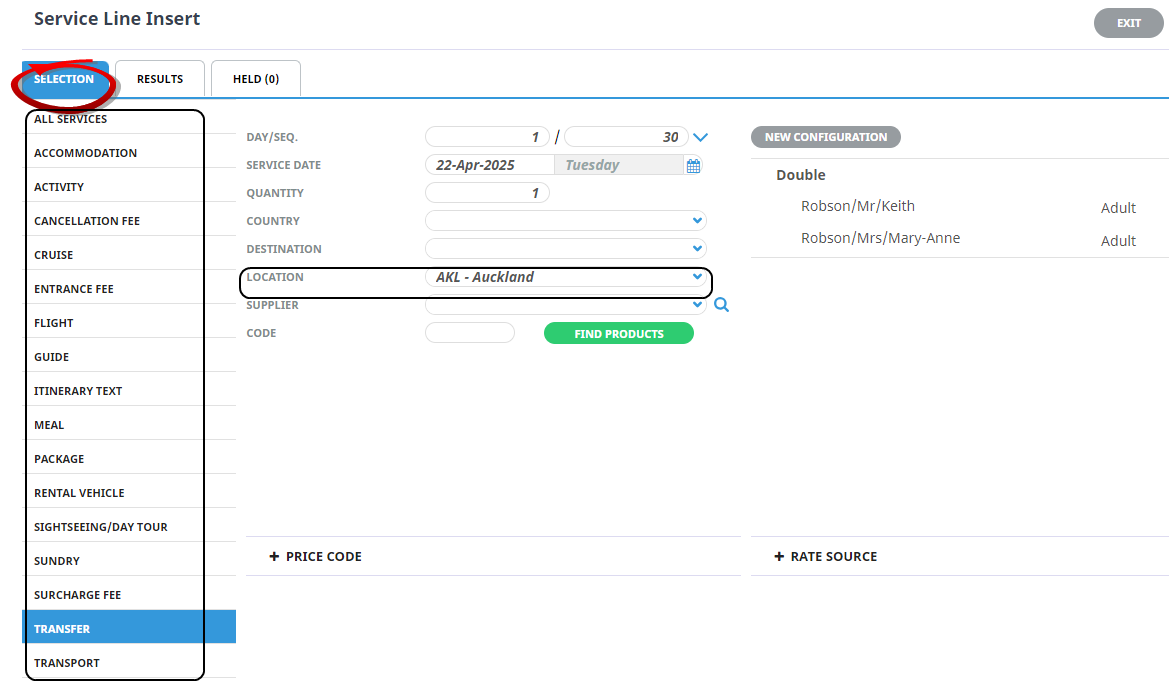
Task: Open the Destination dropdown
Action: [566, 249]
